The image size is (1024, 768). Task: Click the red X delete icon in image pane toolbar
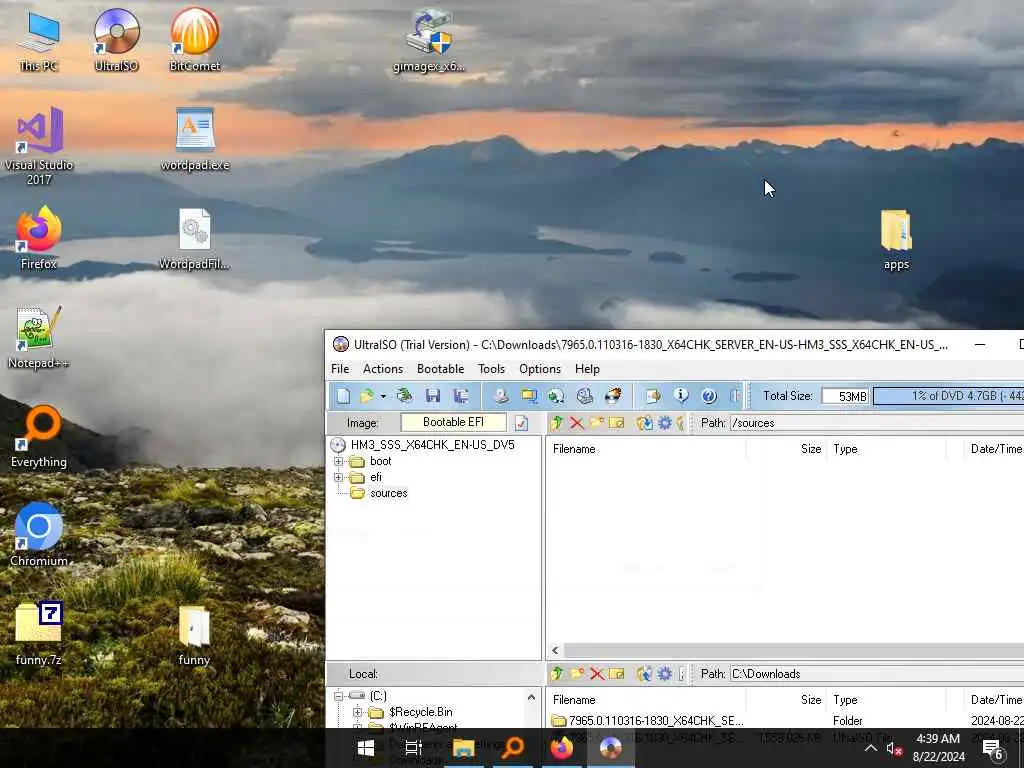[x=577, y=423]
